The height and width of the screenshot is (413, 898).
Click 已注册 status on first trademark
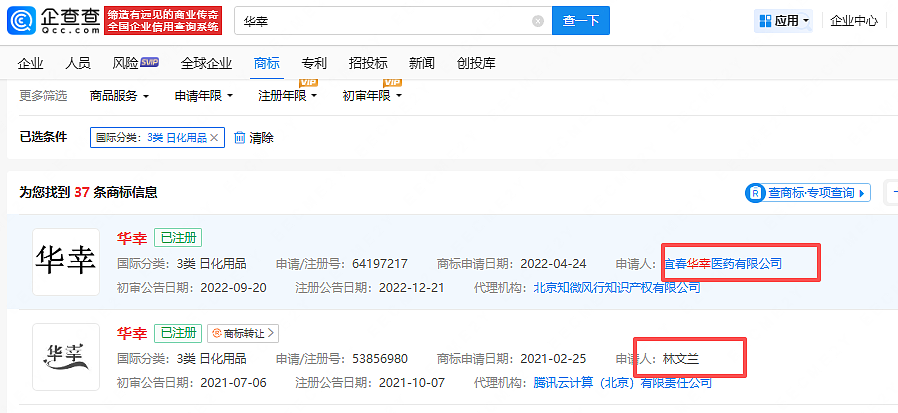(178, 238)
